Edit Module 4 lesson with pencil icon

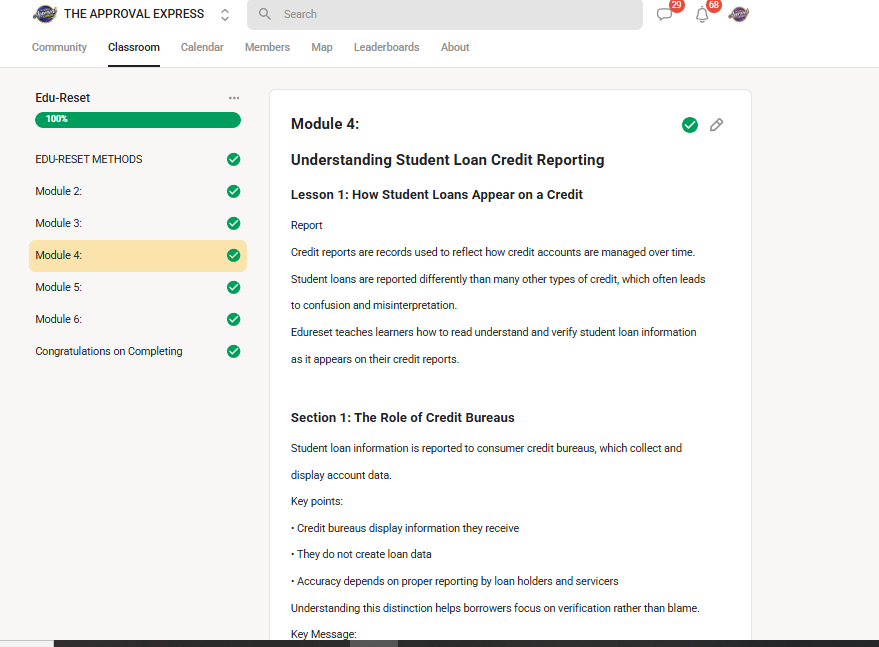point(716,124)
